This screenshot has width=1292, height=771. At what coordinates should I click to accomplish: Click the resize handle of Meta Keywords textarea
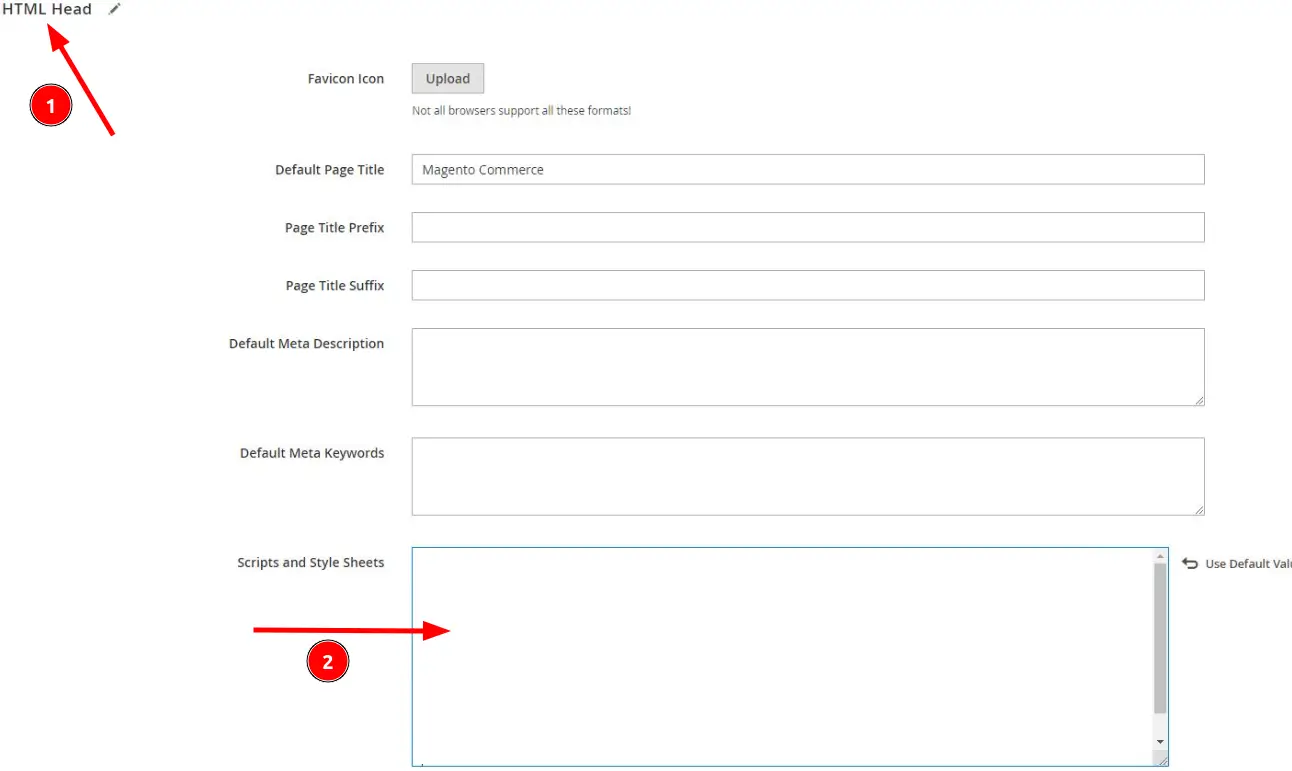coord(1199,511)
